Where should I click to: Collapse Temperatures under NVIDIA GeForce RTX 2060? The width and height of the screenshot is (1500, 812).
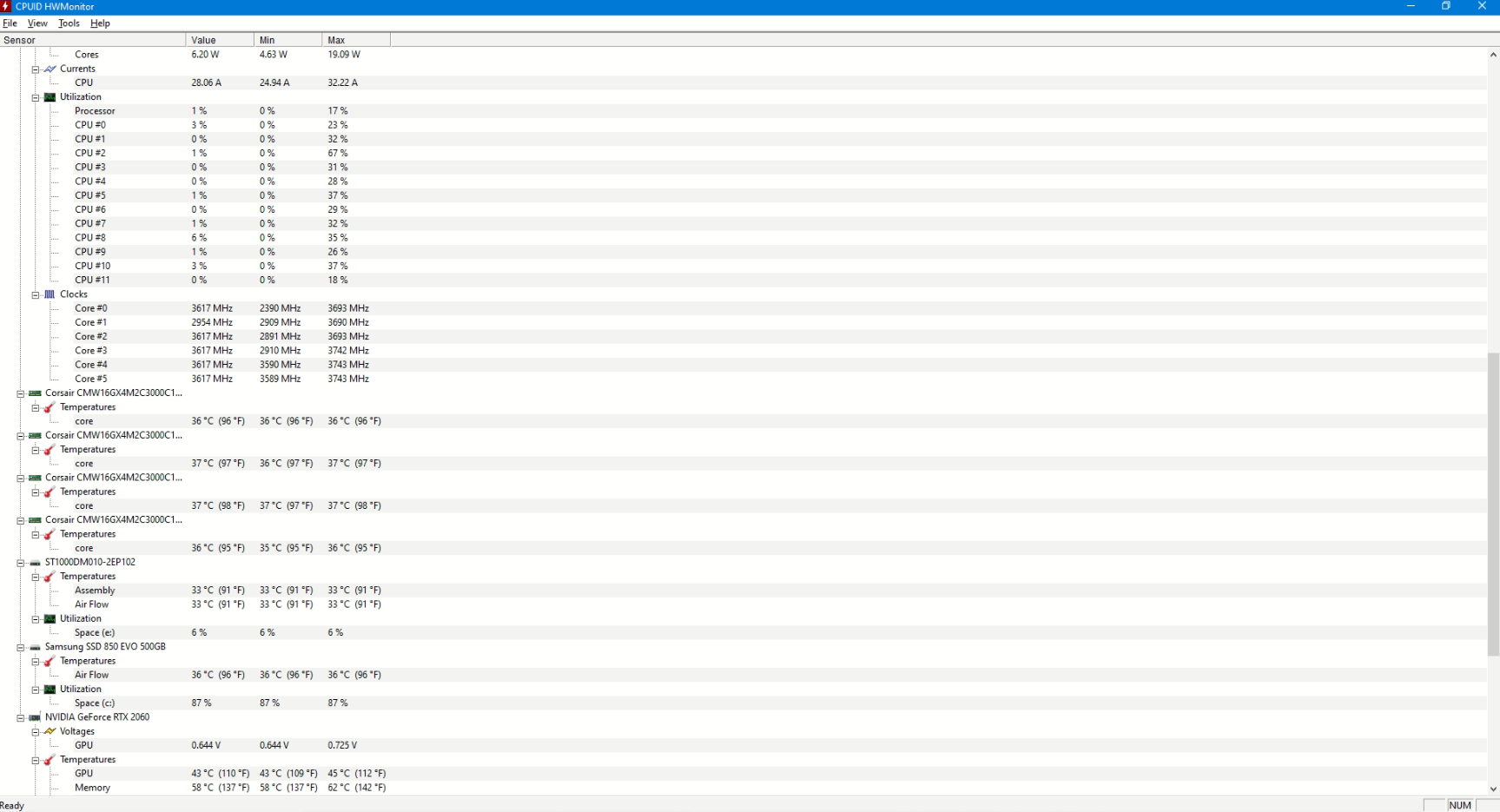(36, 760)
